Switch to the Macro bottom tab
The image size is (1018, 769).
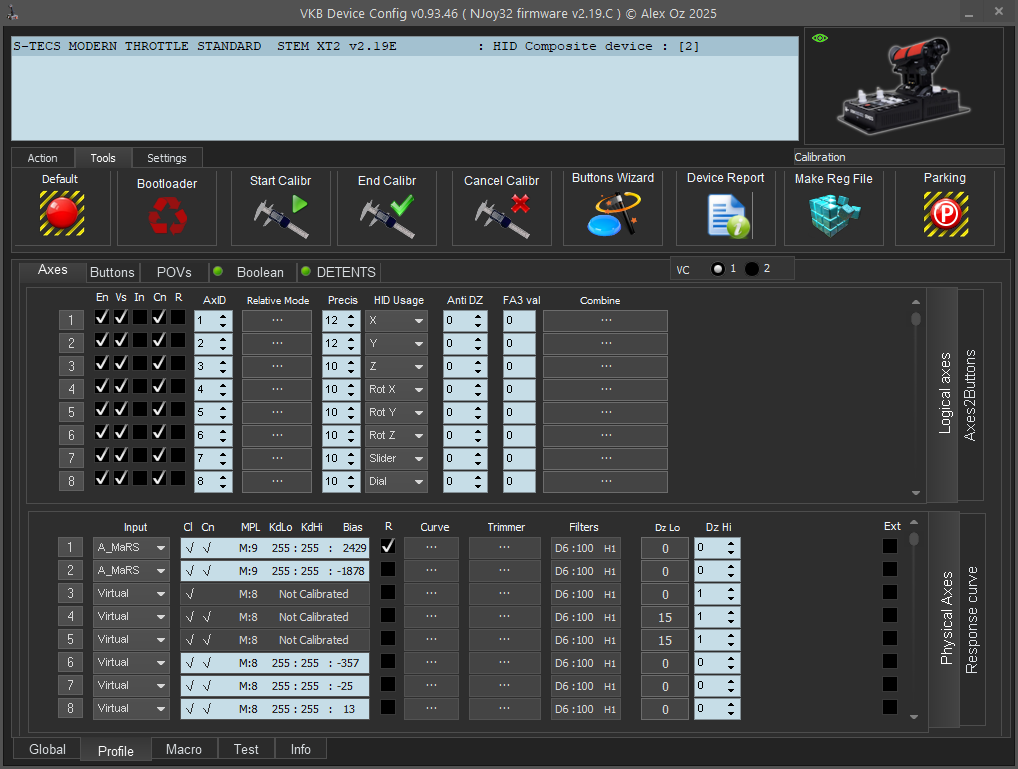(184, 749)
